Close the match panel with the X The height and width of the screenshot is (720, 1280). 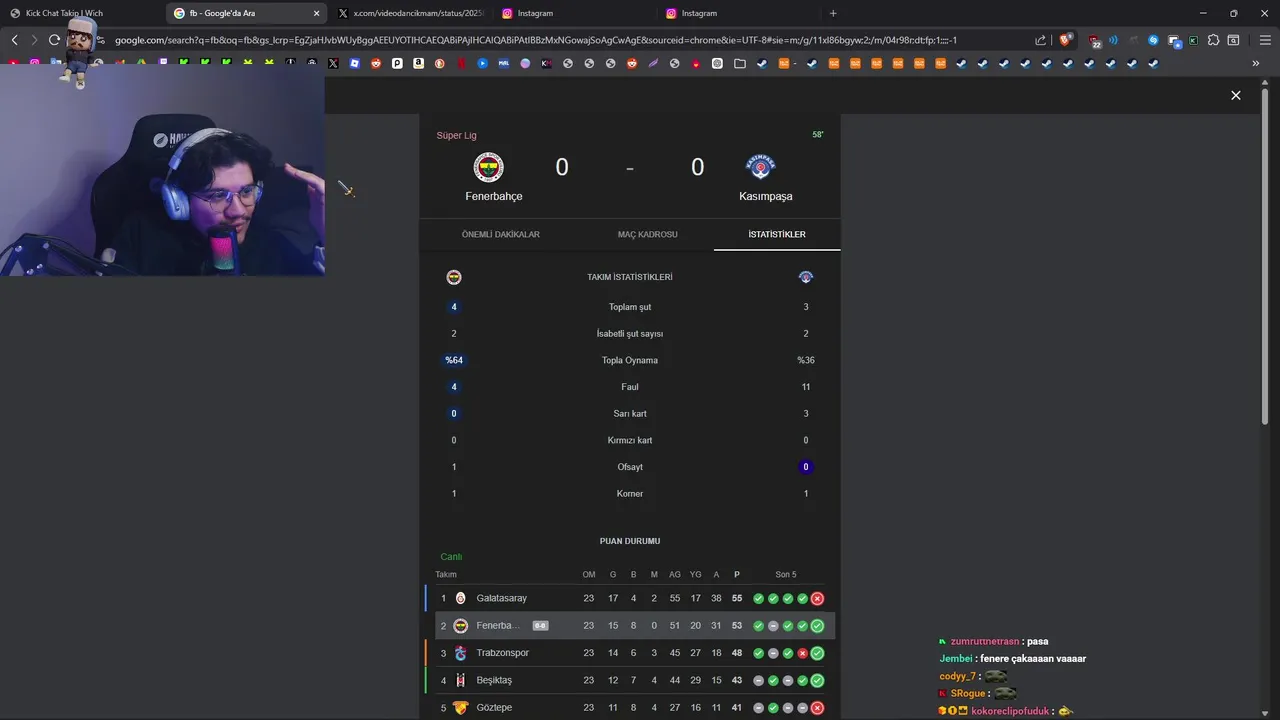(1236, 95)
